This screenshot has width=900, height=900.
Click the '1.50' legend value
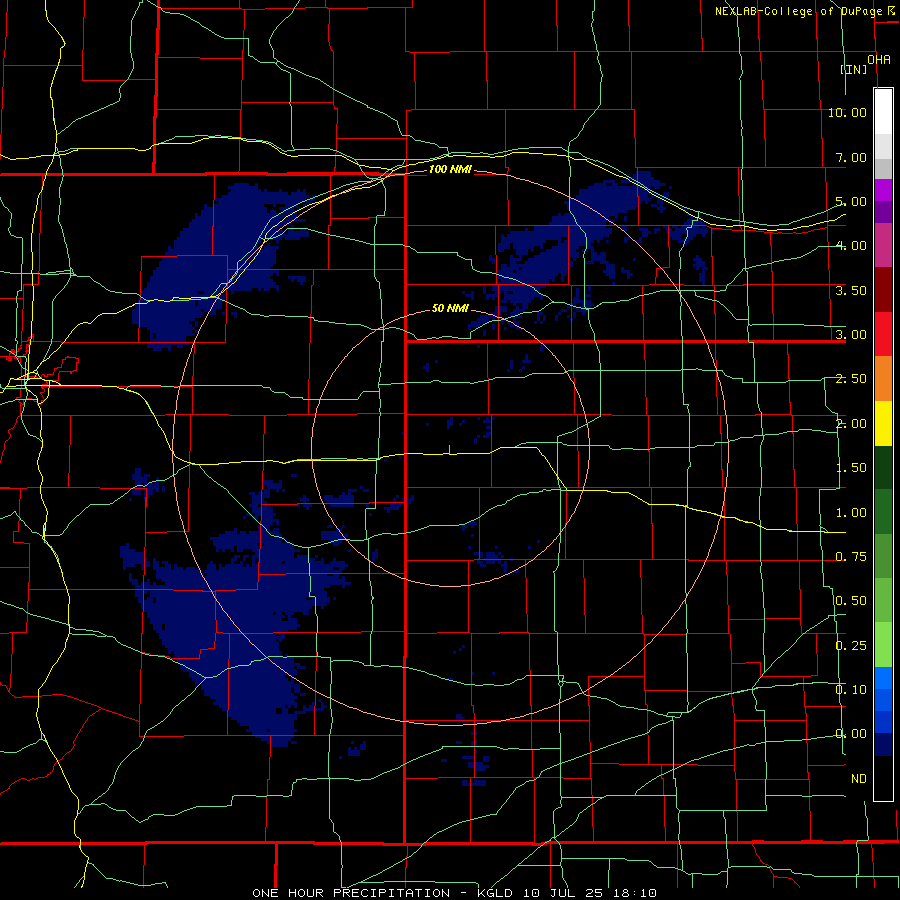point(851,468)
